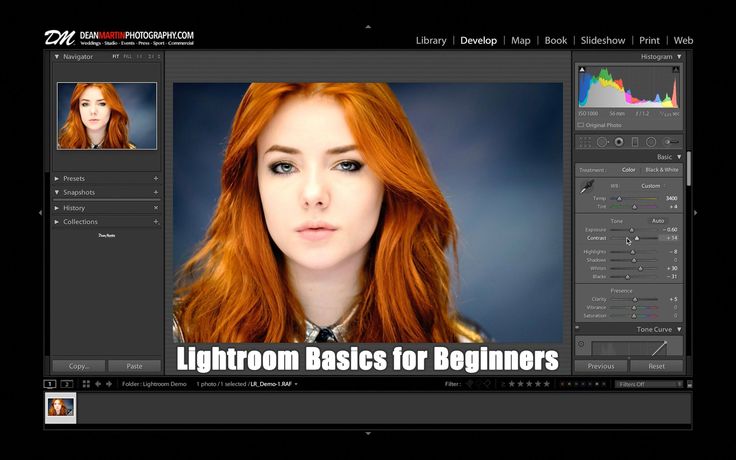Viewport: 736px width, 460px height.
Task: Add a new preset with plus
Action: pyautogui.click(x=156, y=178)
